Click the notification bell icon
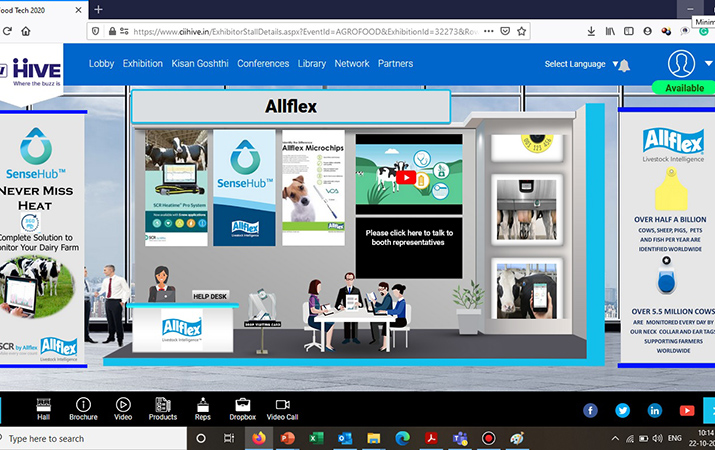The width and height of the screenshot is (715, 450). coord(624,65)
